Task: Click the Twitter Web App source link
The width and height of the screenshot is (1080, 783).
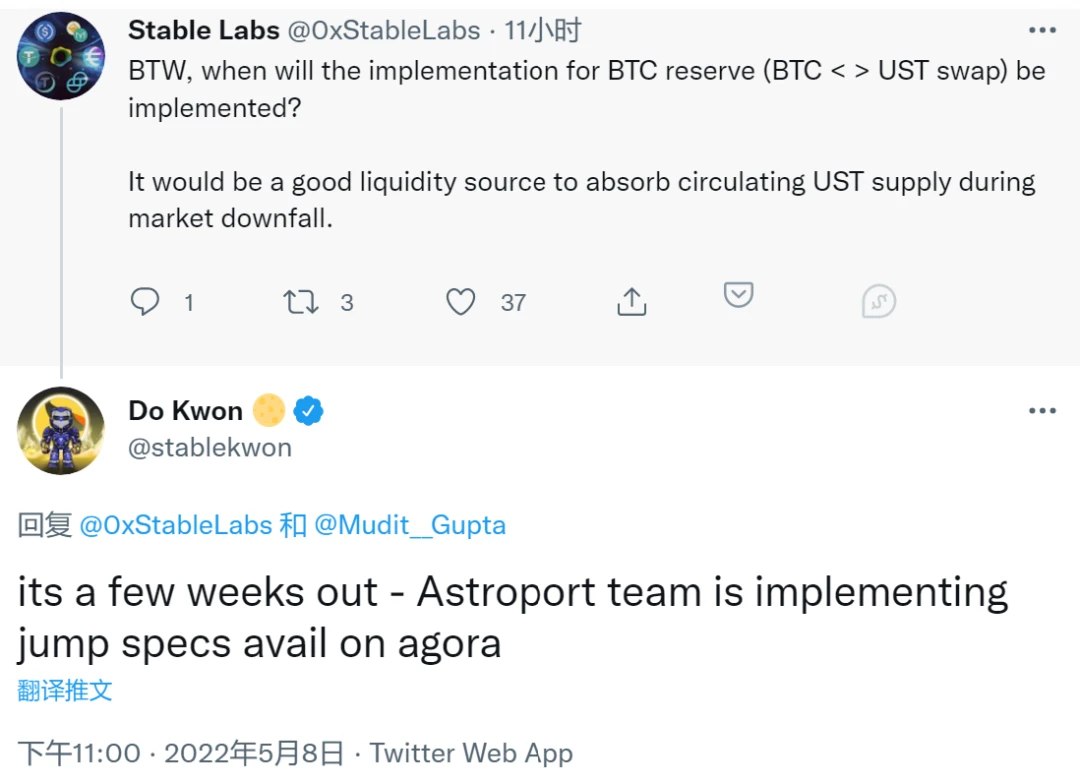Action: click(472, 753)
